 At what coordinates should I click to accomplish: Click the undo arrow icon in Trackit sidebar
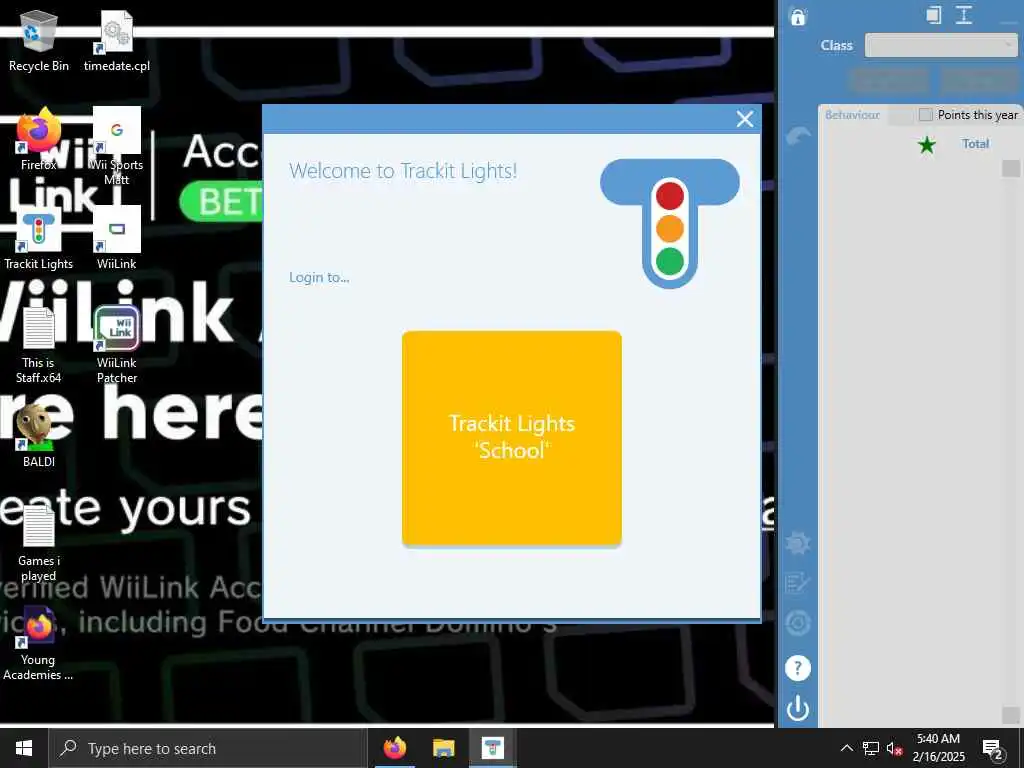pos(797,136)
